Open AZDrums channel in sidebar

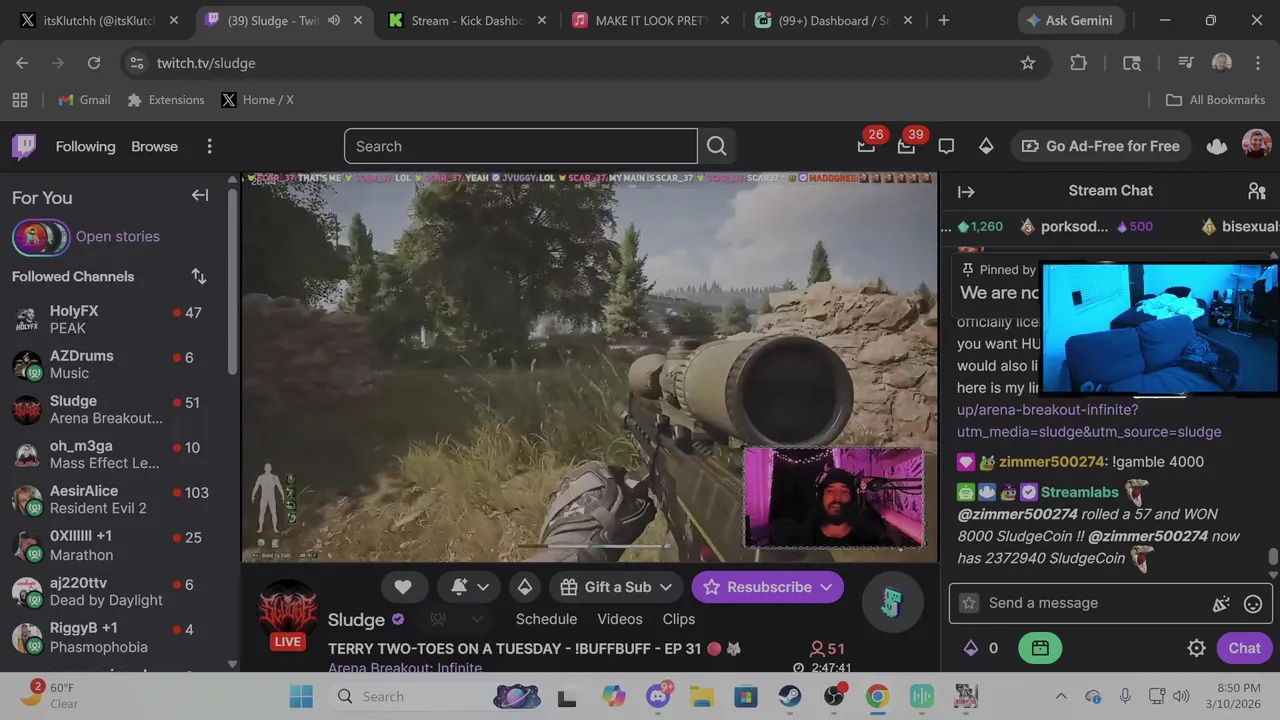(112, 364)
